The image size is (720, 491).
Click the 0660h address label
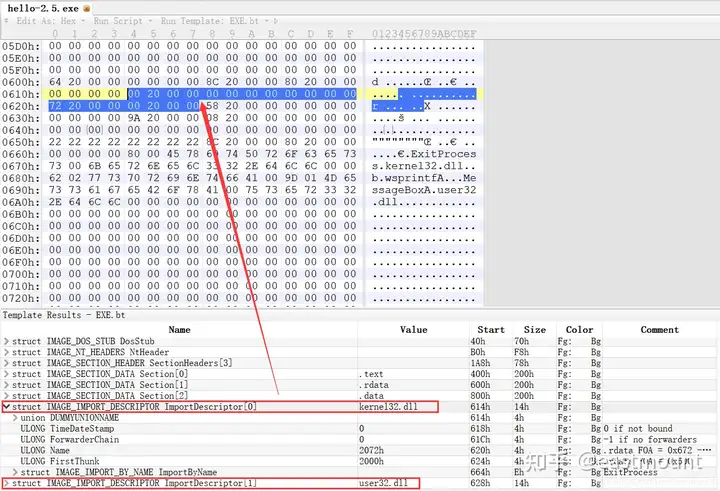(x=21, y=154)
